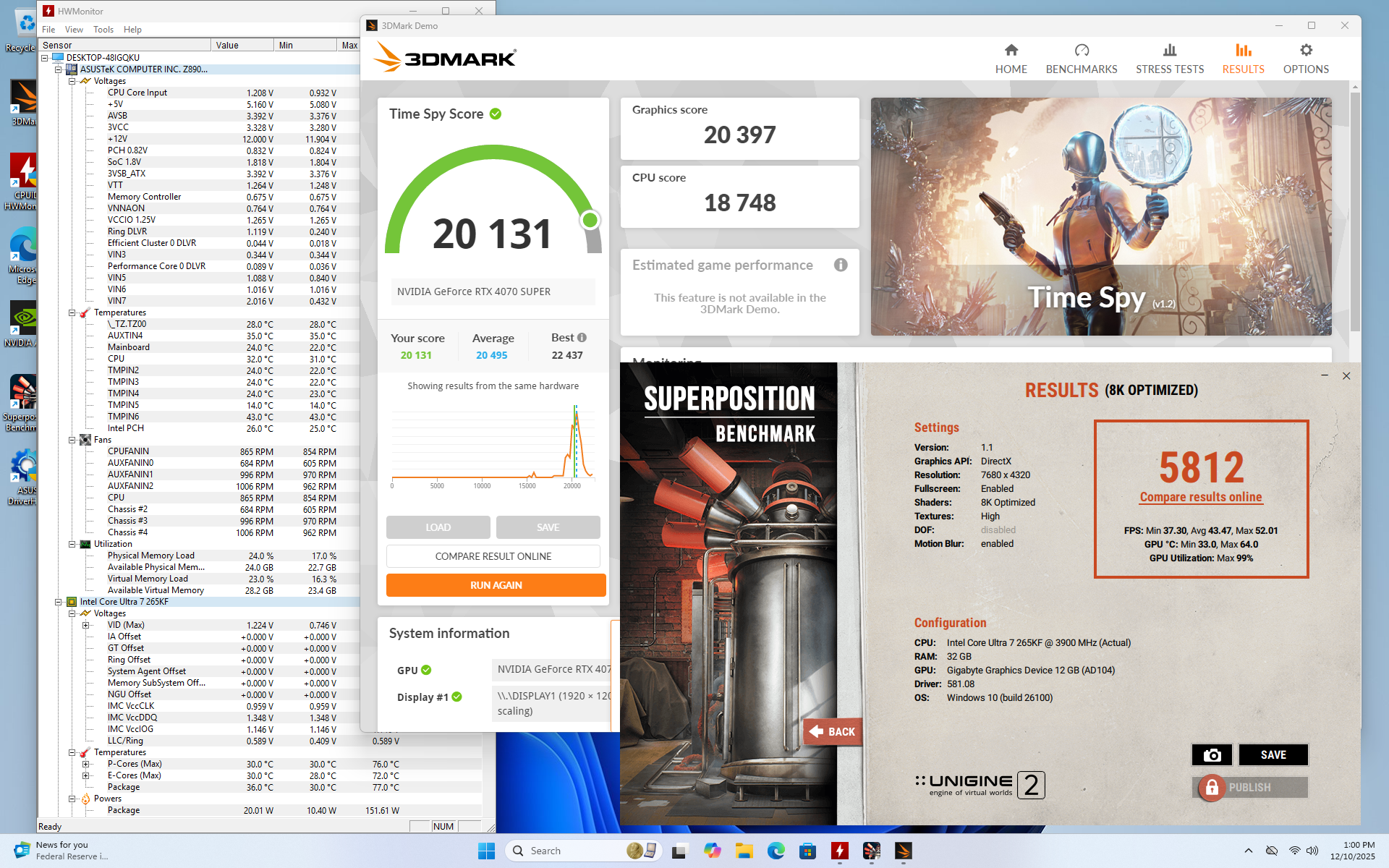Click info icon next to Best score
Screen dimensions: 1389x868
pyautogui.click(x=582, y=338)
